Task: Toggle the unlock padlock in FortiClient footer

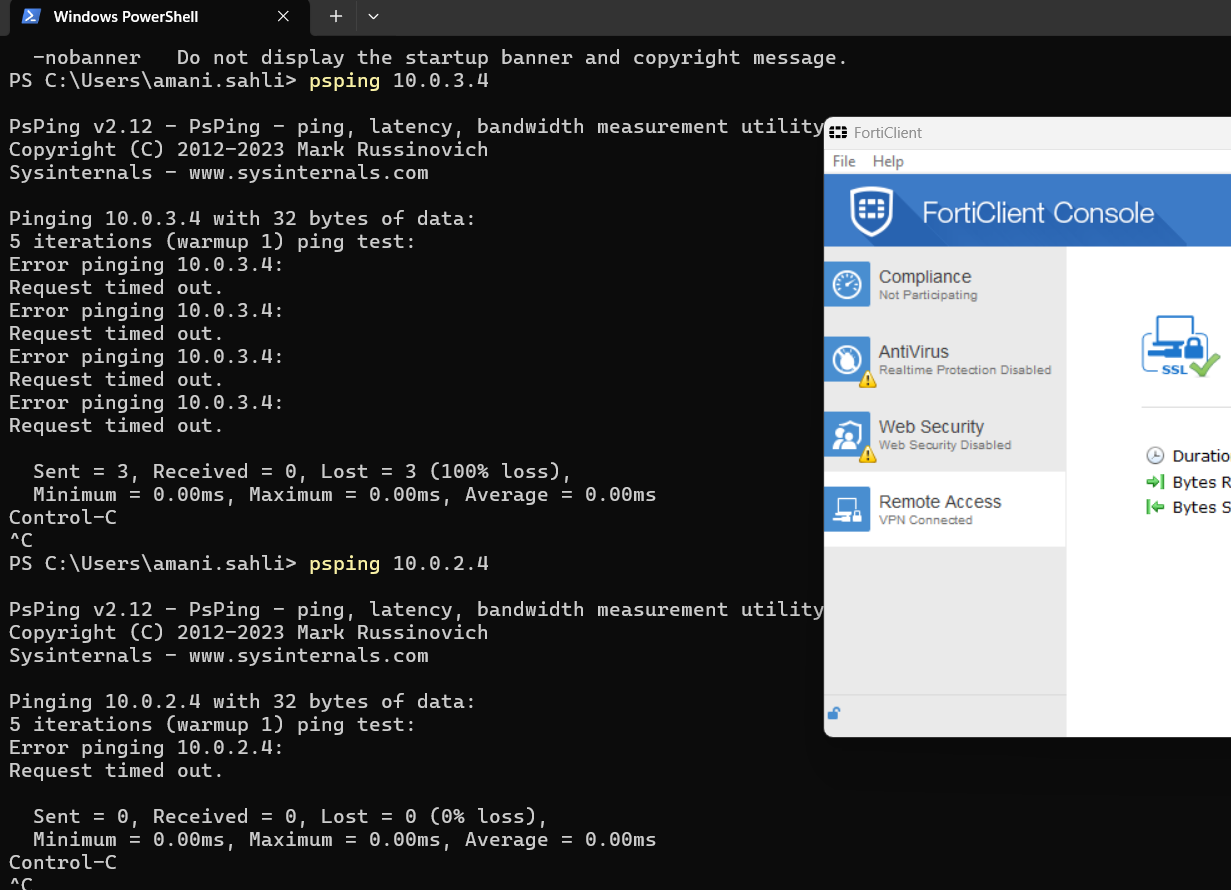Action: 834,713
